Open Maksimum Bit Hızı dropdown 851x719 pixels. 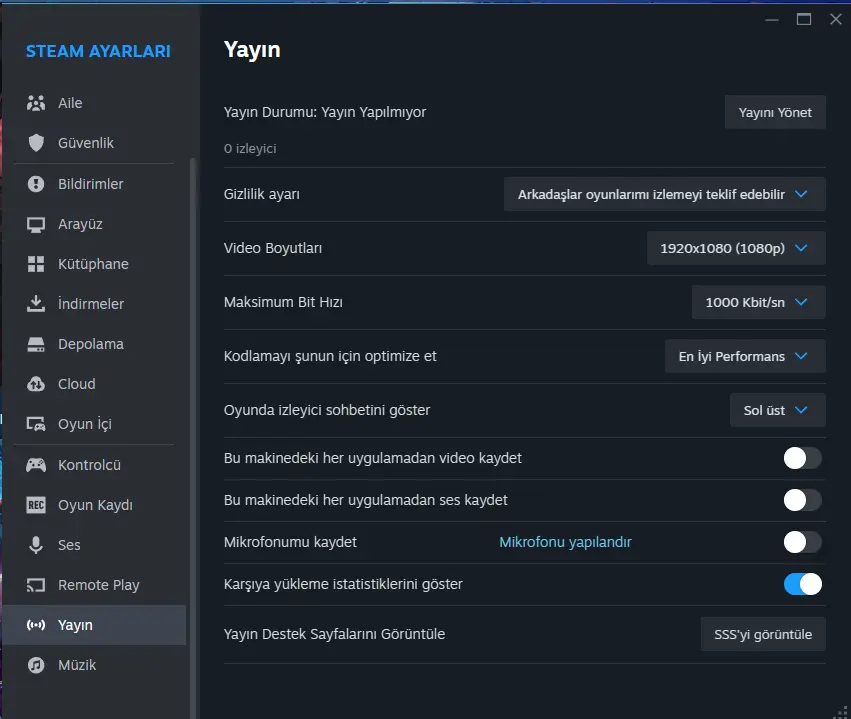(x=758, y=302)
